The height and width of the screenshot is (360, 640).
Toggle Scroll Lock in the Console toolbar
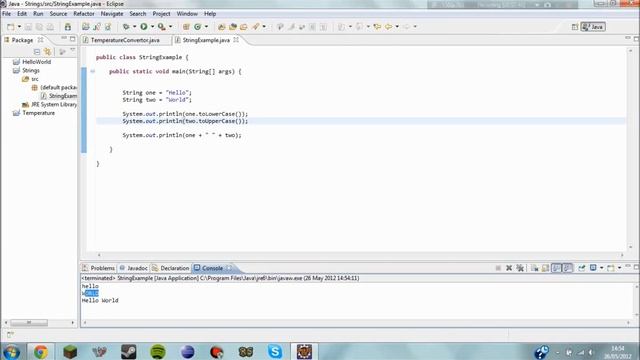click(x=545, y=268)
